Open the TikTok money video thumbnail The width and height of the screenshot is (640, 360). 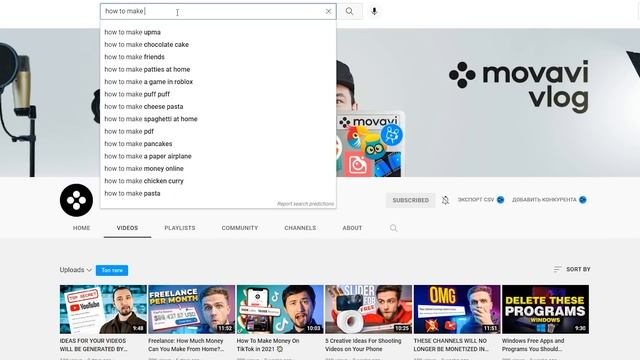(x=280, y=309)
